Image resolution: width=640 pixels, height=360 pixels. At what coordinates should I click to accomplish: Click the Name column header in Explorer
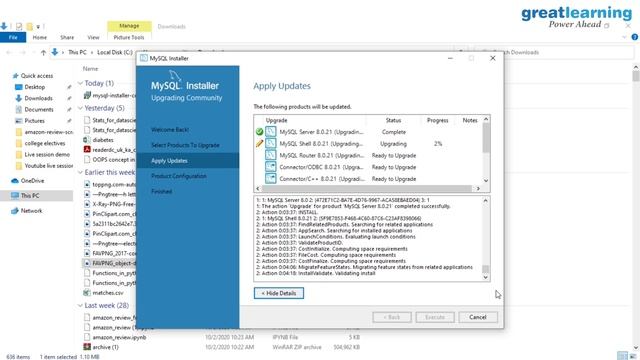click(x=90, y=69)
